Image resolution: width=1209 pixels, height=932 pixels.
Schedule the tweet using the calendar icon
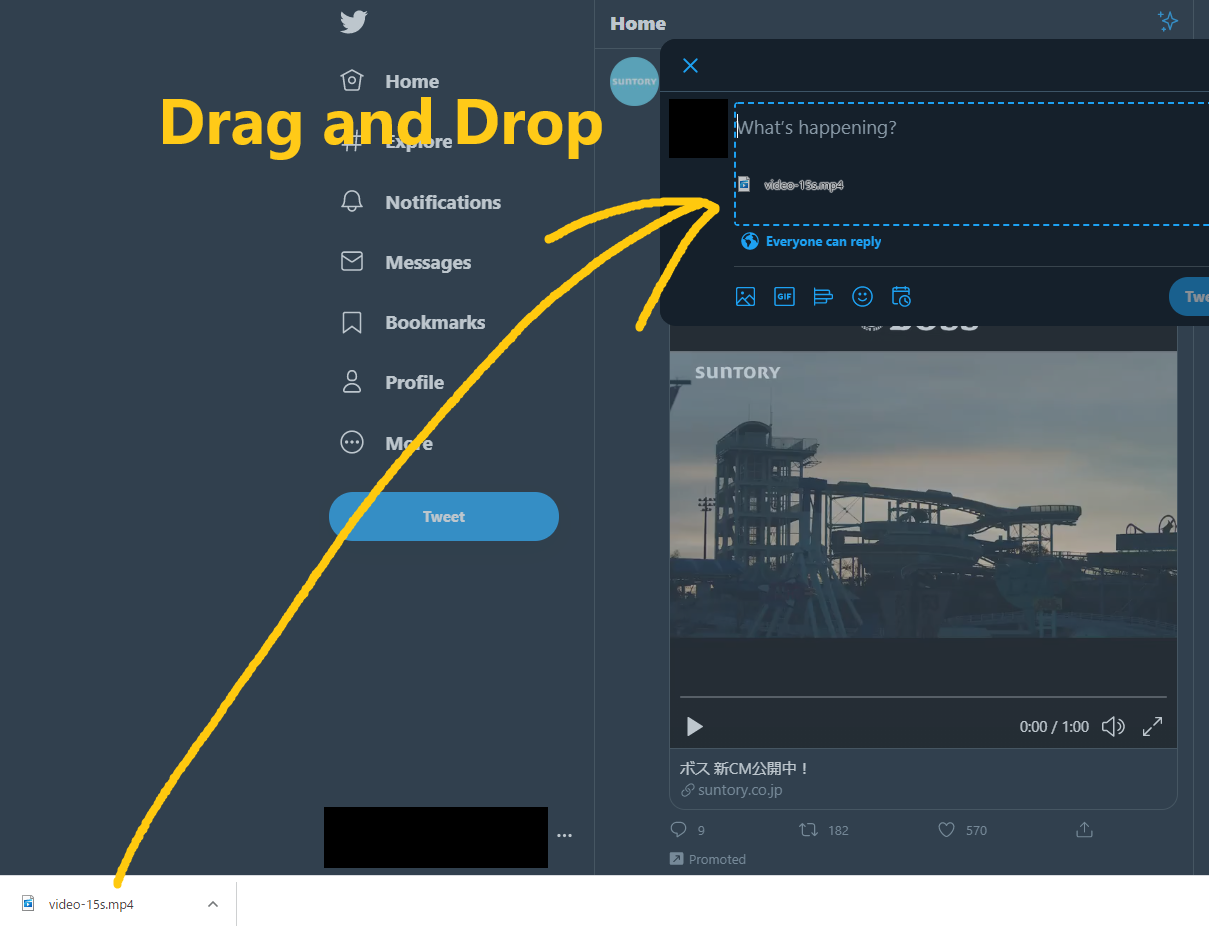click(901, 296)
